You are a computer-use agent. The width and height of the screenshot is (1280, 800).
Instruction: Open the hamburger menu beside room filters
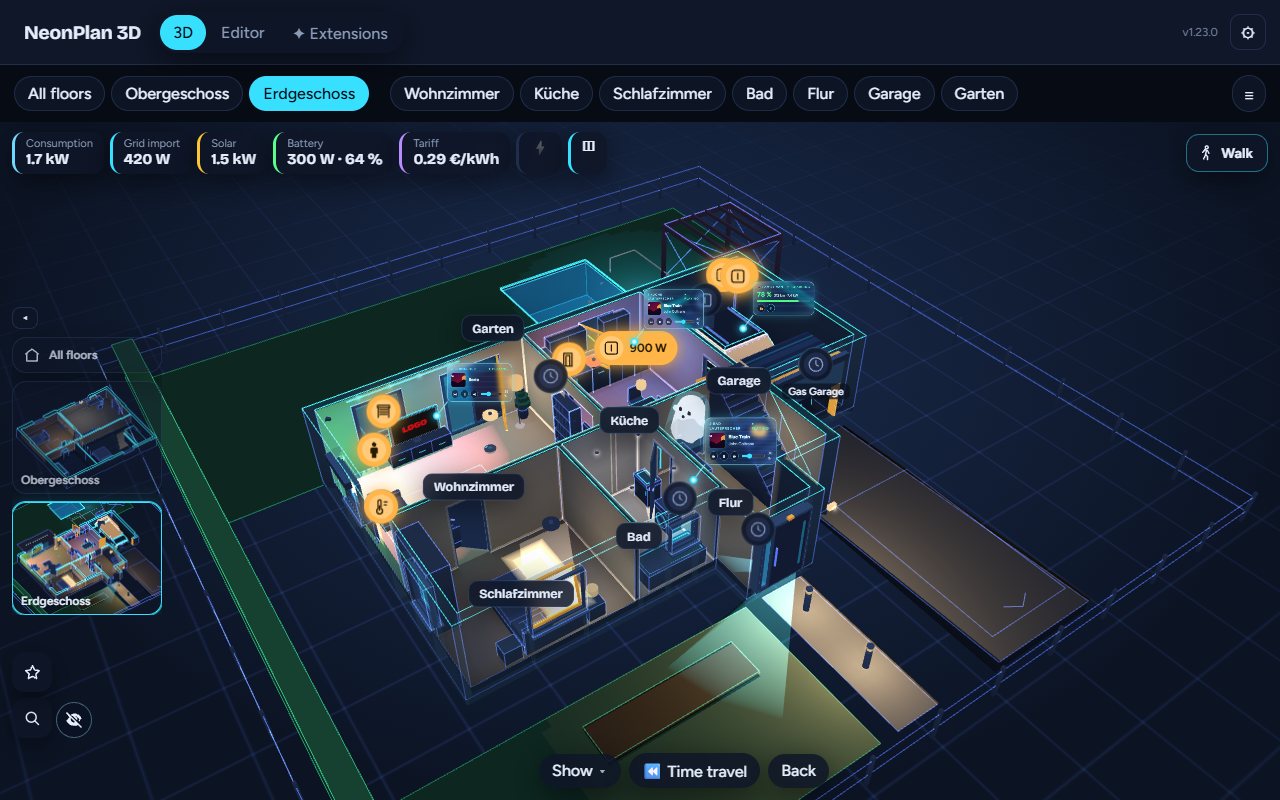coord(1248,94)
